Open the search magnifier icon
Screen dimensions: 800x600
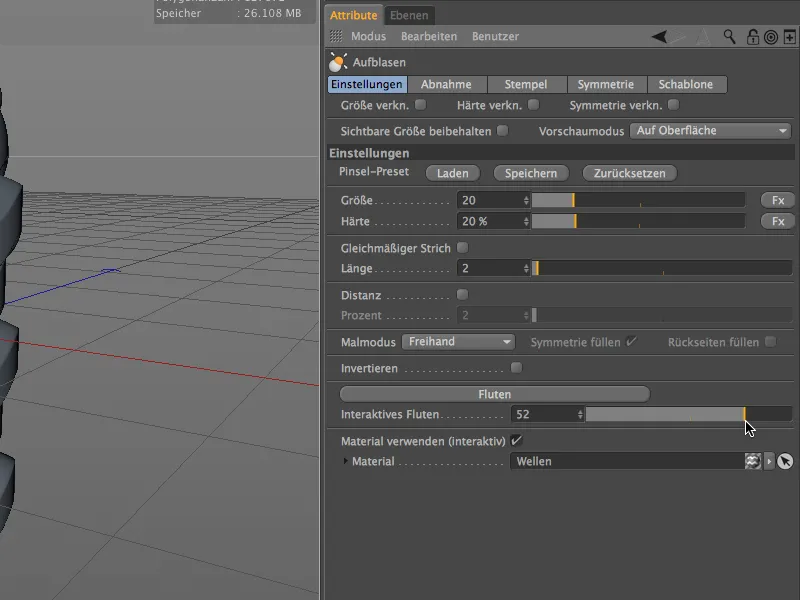click(730, 37)
